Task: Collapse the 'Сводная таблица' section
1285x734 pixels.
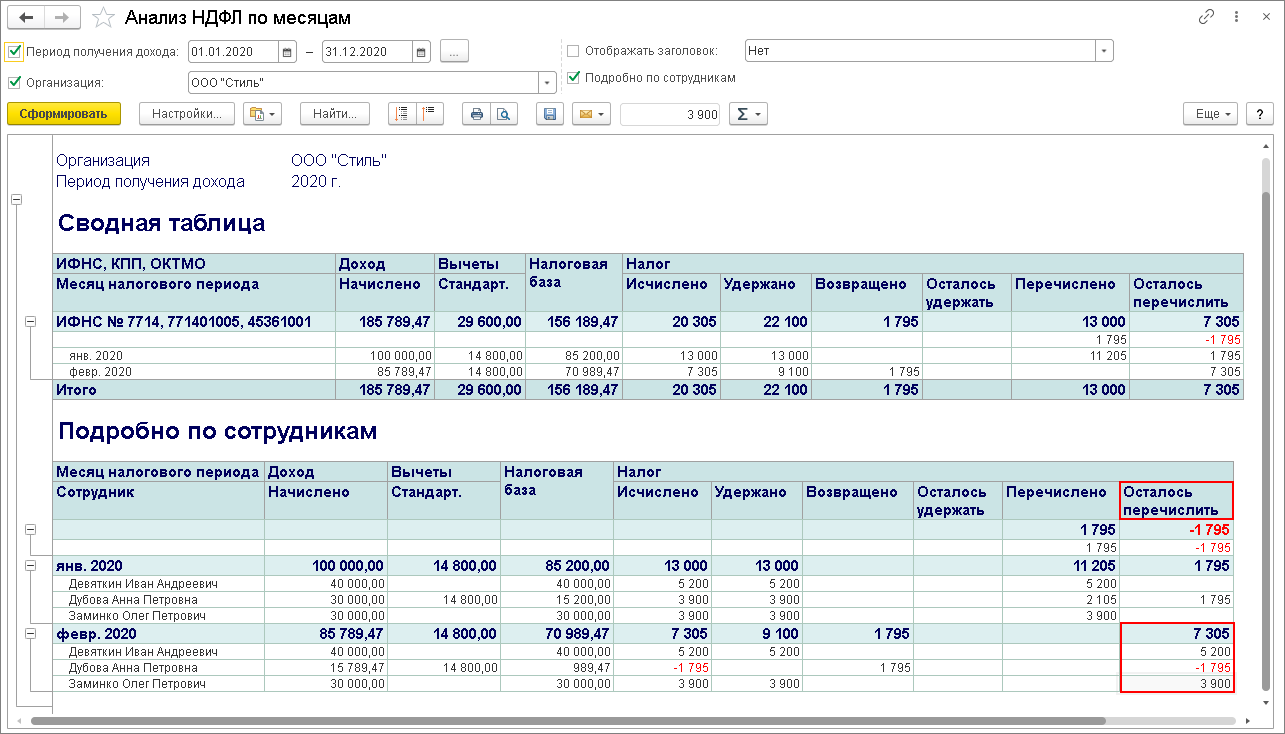Action: [16, 200]
